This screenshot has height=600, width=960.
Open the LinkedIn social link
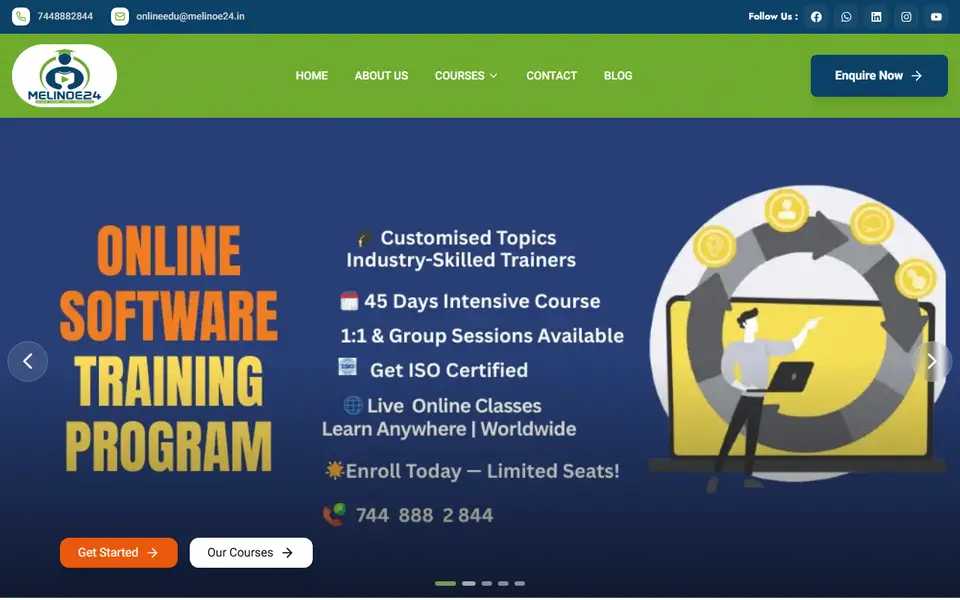tap(876, 17)
